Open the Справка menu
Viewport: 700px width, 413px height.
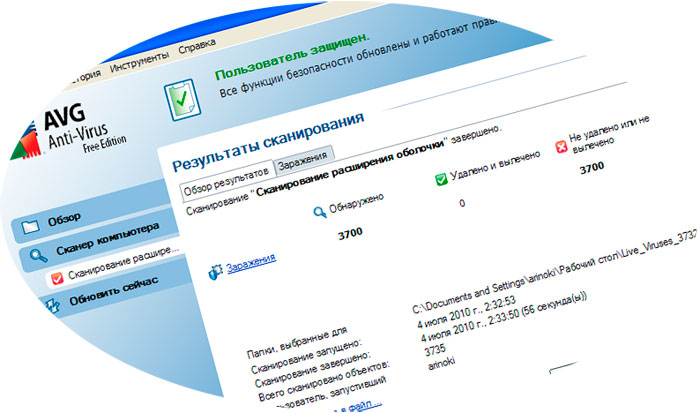point(197,45)
